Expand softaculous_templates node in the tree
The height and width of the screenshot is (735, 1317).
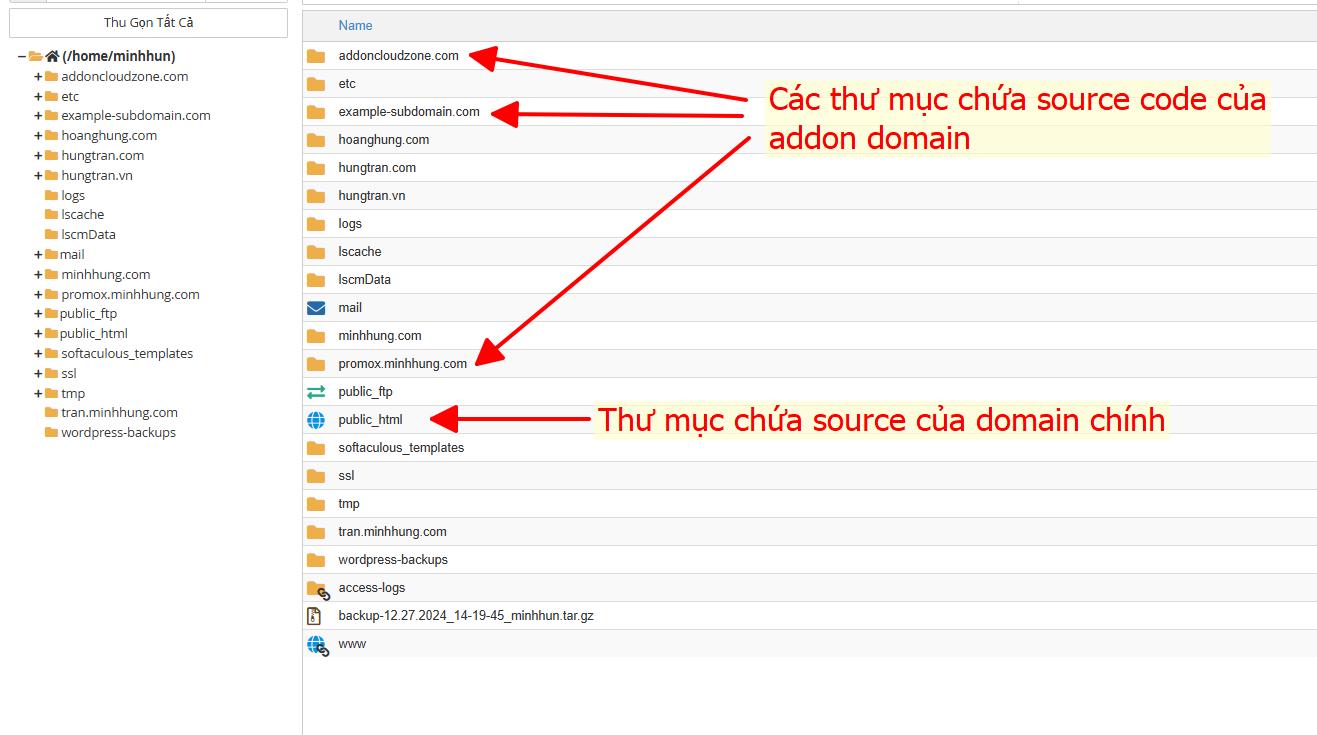[38, 354]
